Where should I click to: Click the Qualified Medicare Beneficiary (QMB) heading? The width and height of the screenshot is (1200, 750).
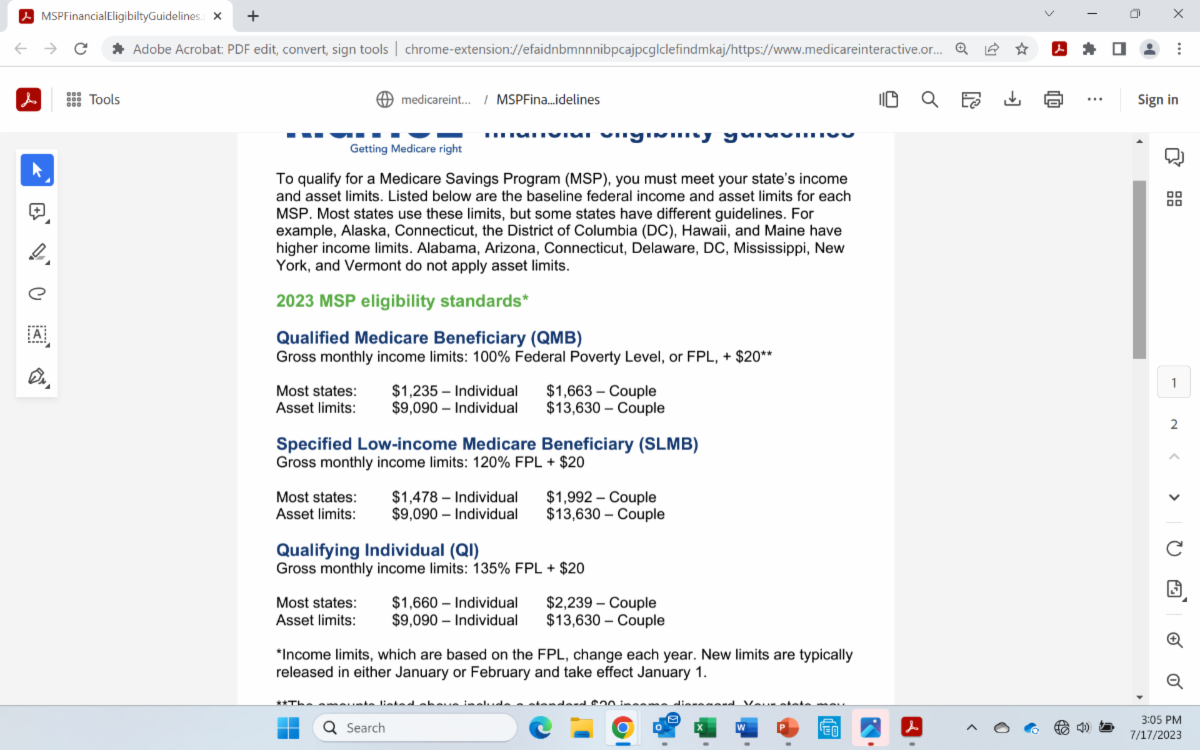[x=429, y=337]
